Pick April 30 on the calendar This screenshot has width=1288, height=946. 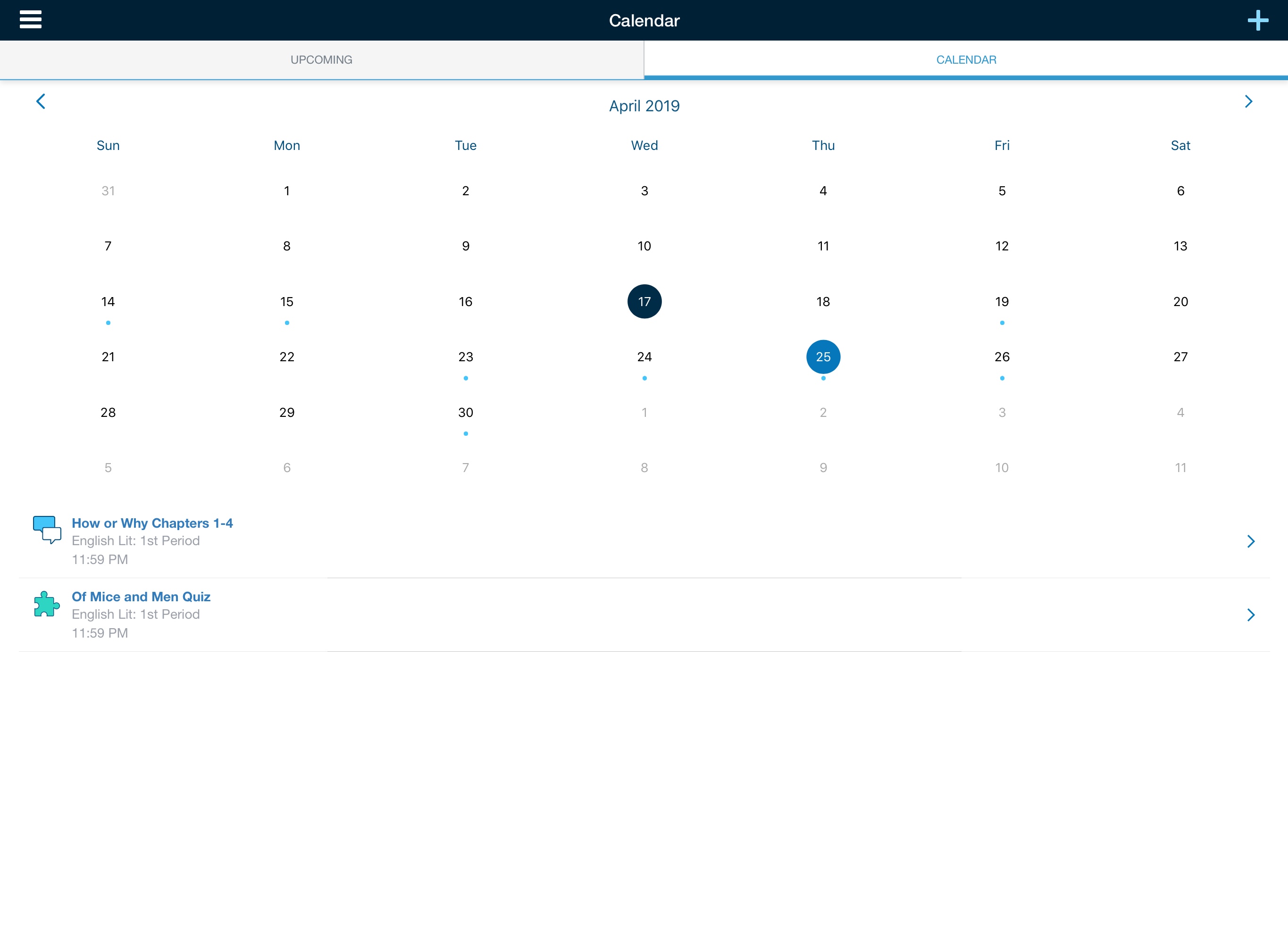[x=465, y=412]
